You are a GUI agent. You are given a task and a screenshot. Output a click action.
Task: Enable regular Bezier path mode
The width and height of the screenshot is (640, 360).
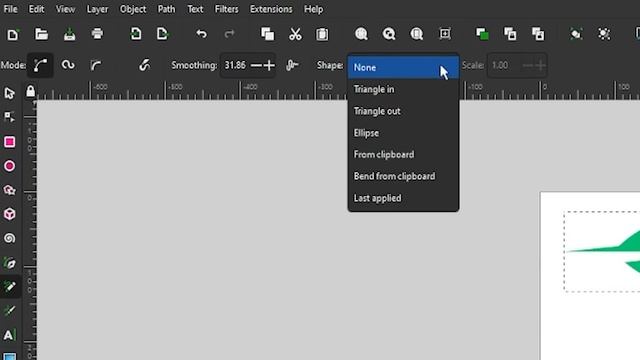pos(40,65)
